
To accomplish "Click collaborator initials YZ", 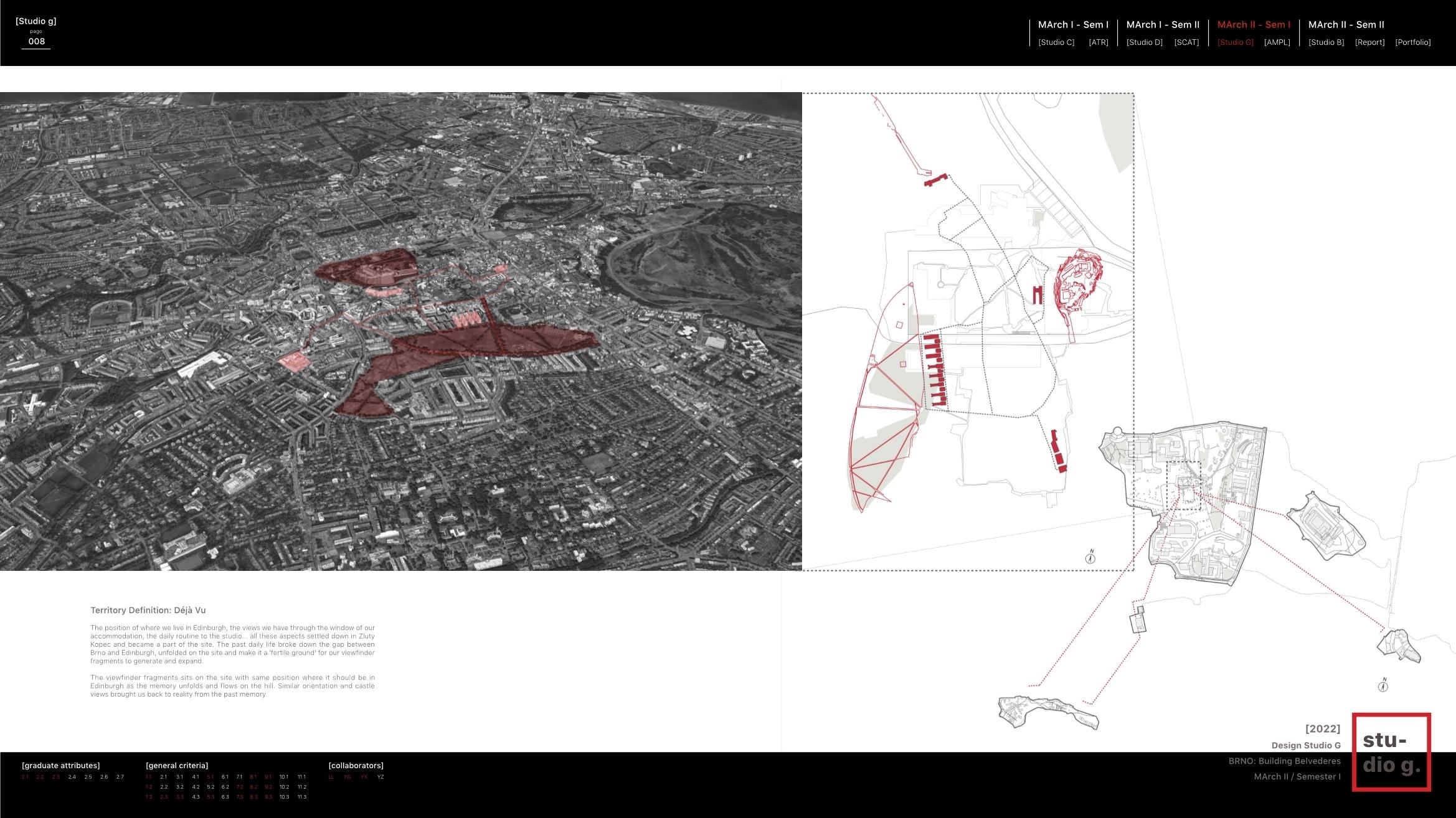I will pos(381,777).
